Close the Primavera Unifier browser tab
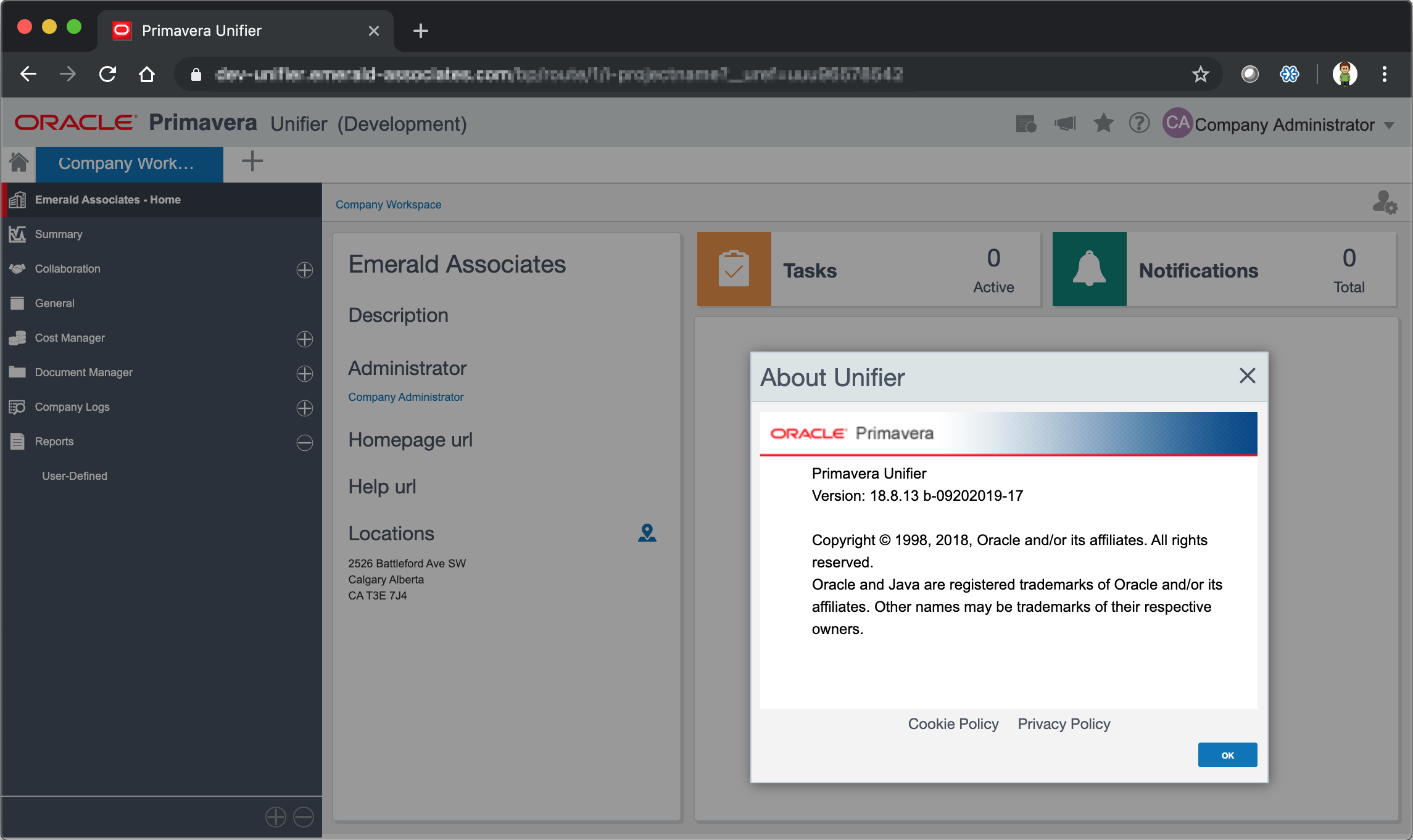This screenshot has width=1413, height=840. click(373, 31)
